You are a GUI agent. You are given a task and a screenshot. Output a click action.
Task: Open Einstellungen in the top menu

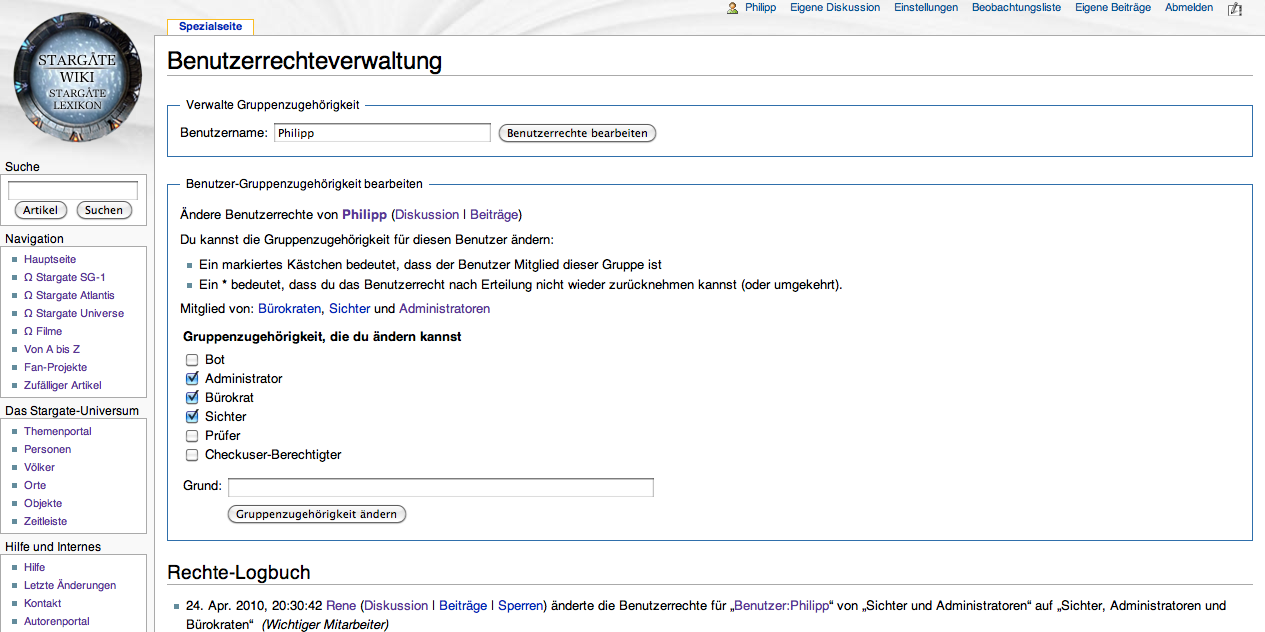click(925, 8)
